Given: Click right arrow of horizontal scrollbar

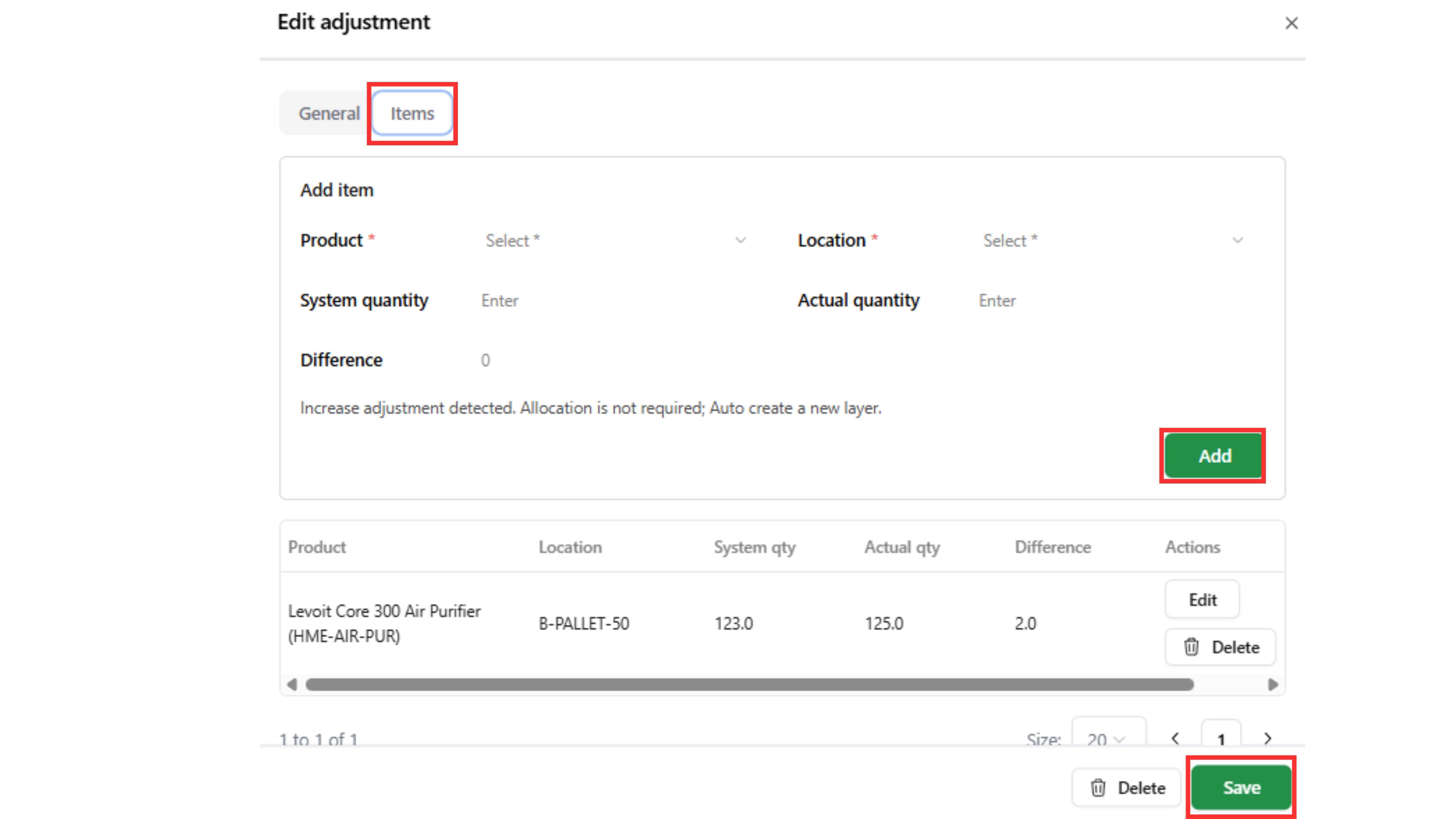Looking at the screenshot, I should [x=1273, y=685].
